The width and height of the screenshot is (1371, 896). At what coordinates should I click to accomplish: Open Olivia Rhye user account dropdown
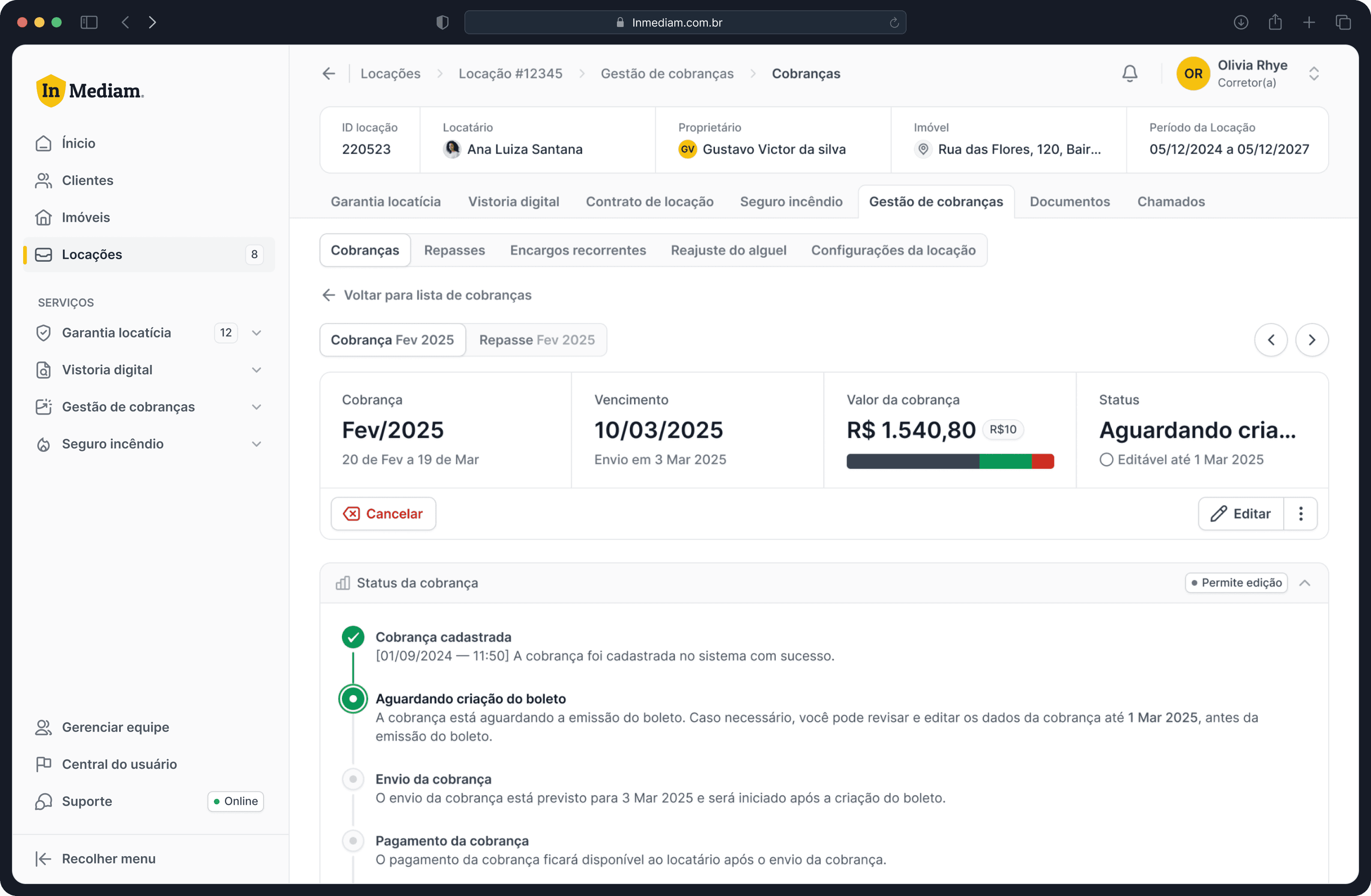(x=1314, y=74)
